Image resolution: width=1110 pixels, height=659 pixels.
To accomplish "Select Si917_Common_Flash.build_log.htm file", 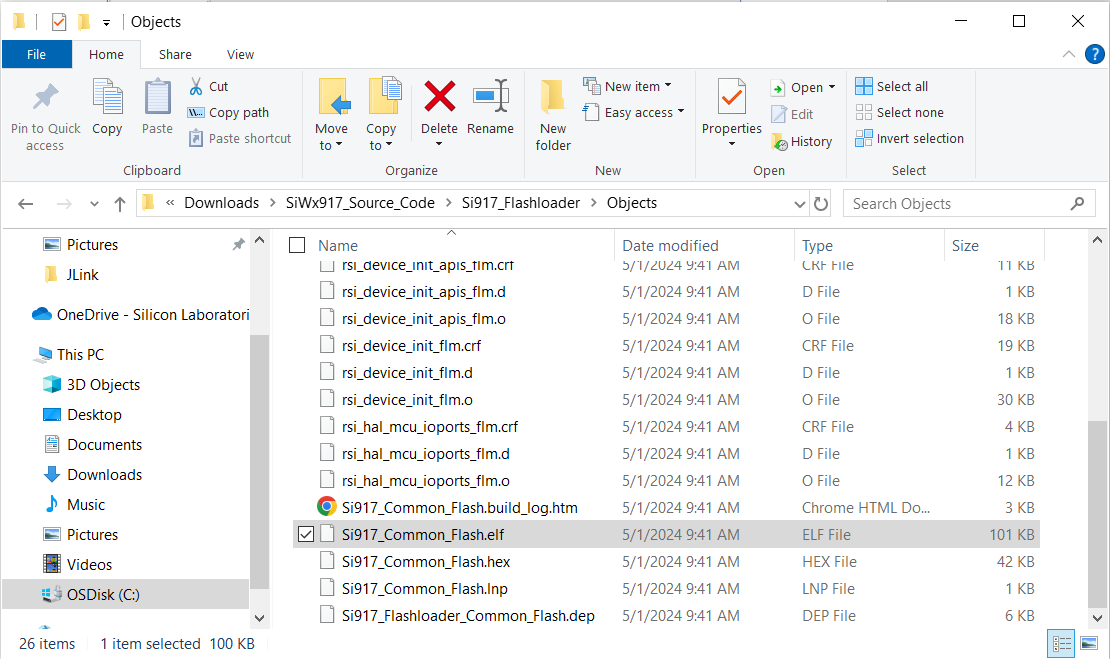I will pos(459,508).
